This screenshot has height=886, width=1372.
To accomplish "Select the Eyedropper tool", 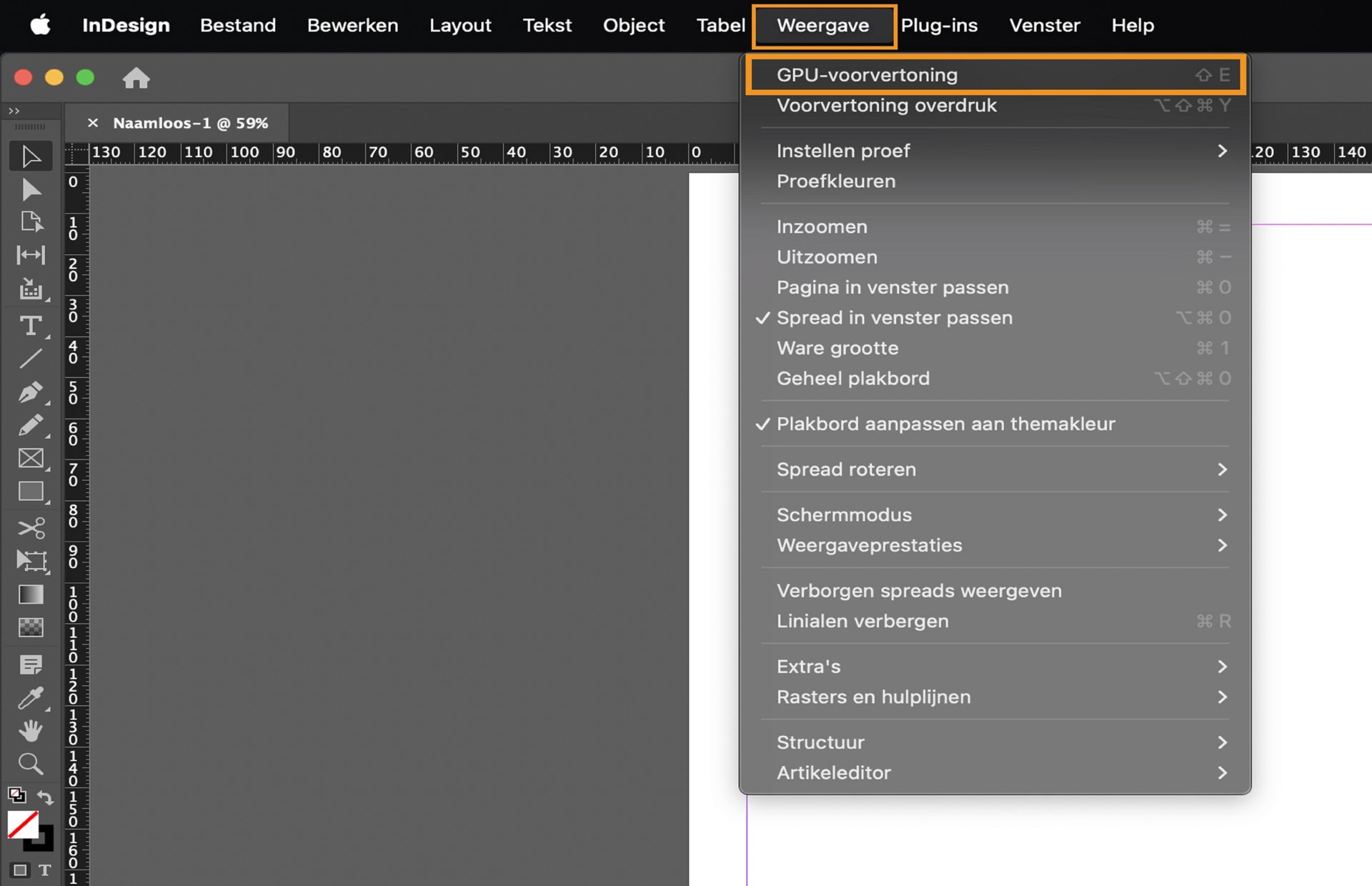I will click(x=30, y=698).
